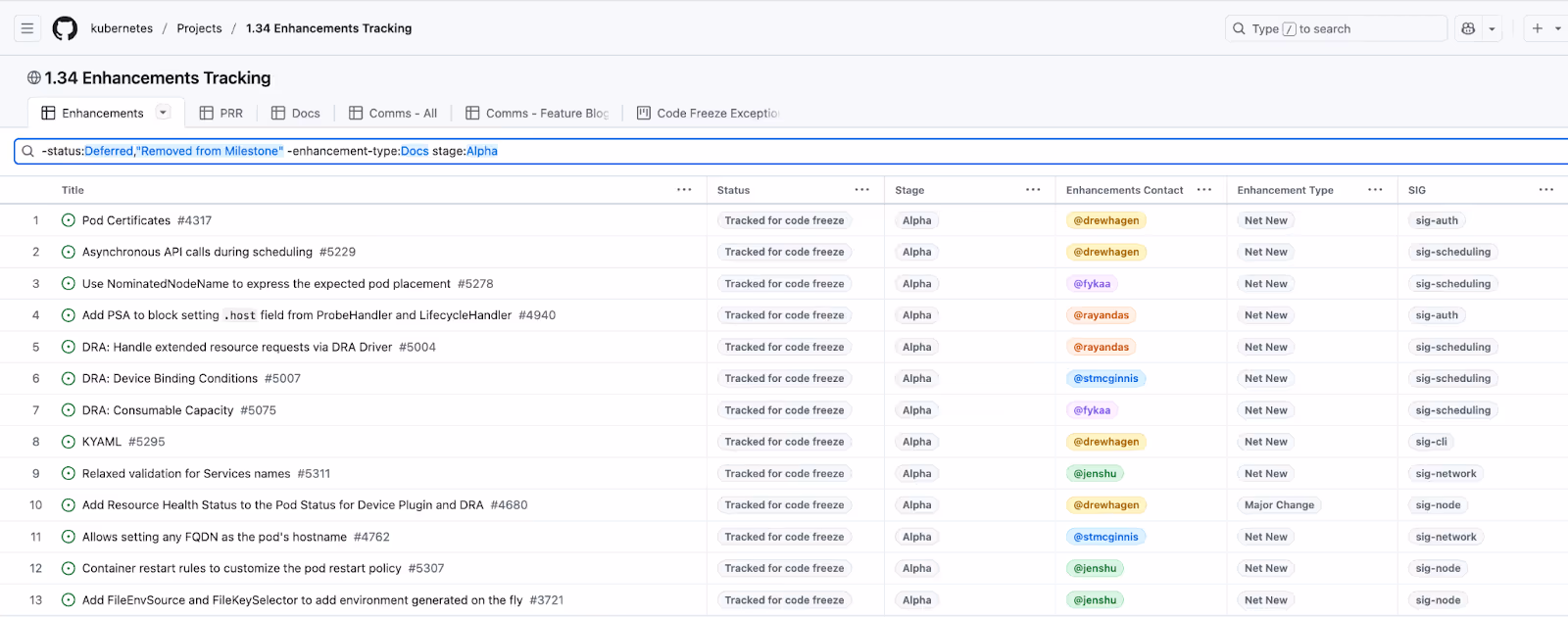Click open-issue icon for Add PSA row
Image resolution: width=1568 pixels, height=617 pixels.
click(x=69, y=315)
